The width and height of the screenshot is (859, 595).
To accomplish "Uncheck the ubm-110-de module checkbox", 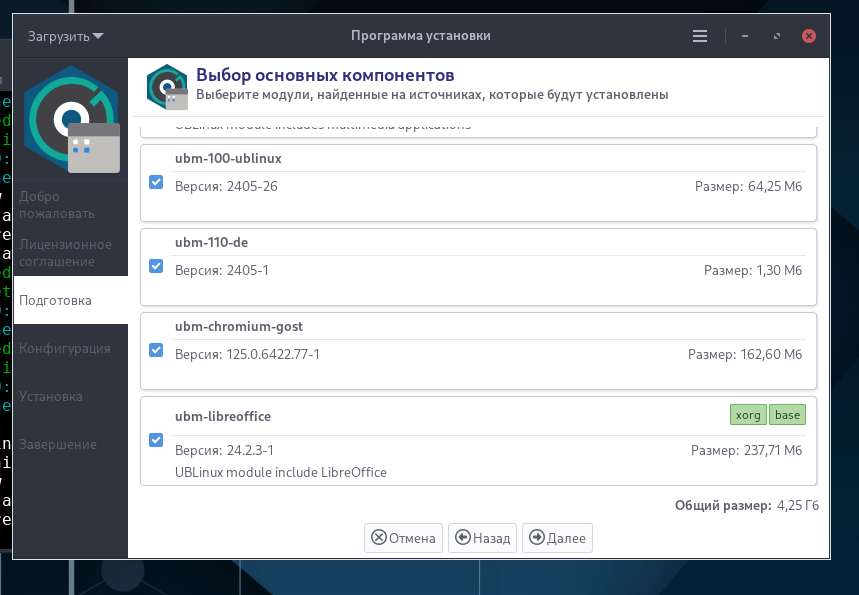I will point(156,266).
